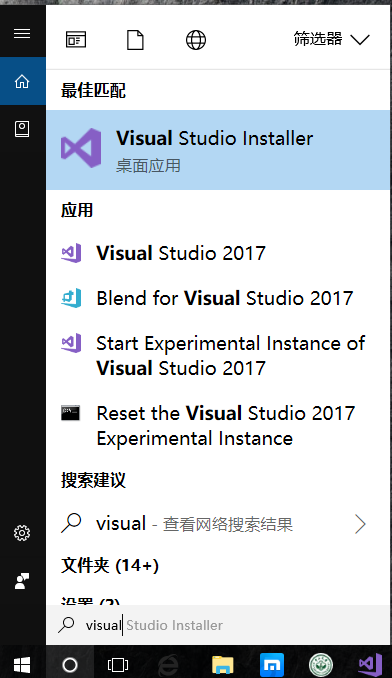The height and width of the screenshot is (678, 392).
Task: Expand the 文件夹 (14+) results section
Action: click(x=110, y=566)
